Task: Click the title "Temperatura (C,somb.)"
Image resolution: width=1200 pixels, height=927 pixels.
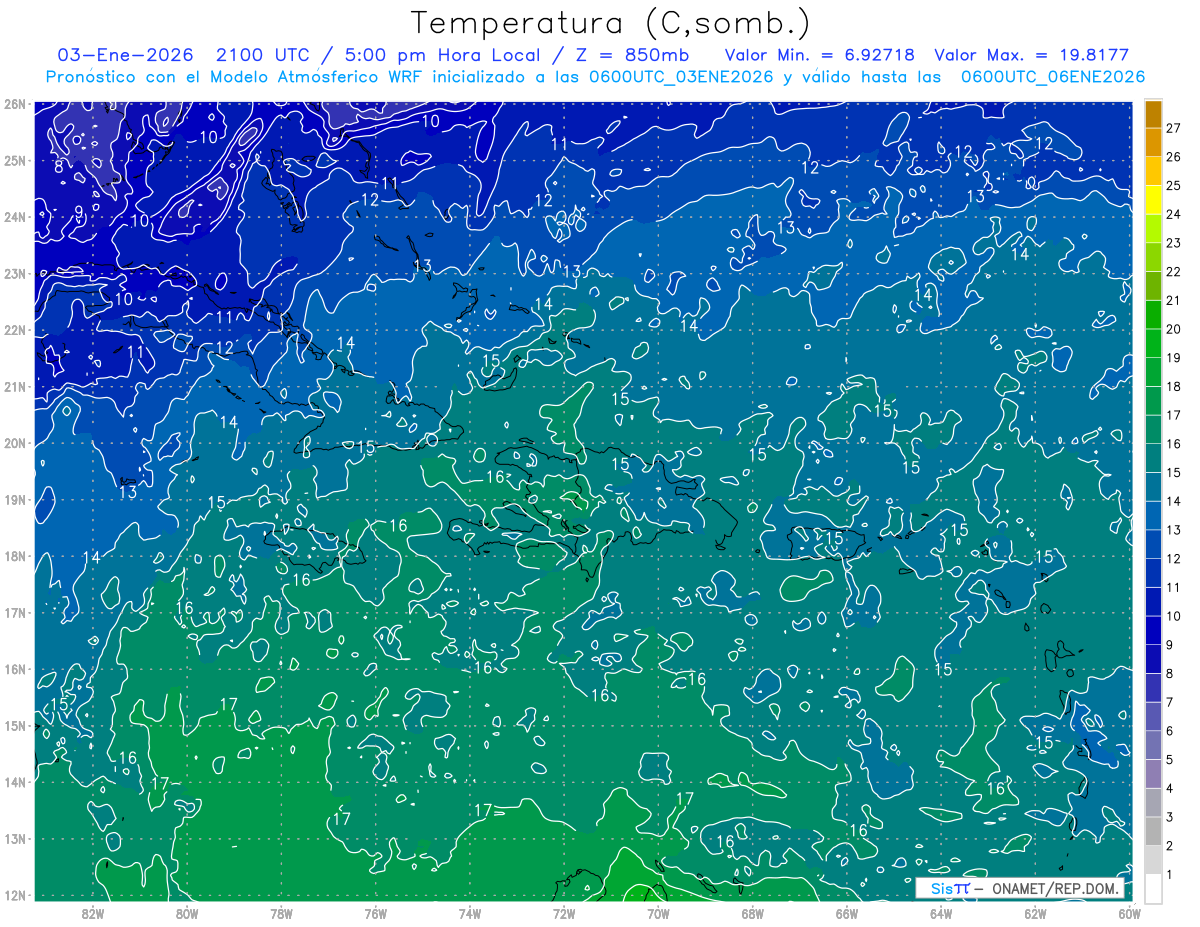Action: click(611, 23)
